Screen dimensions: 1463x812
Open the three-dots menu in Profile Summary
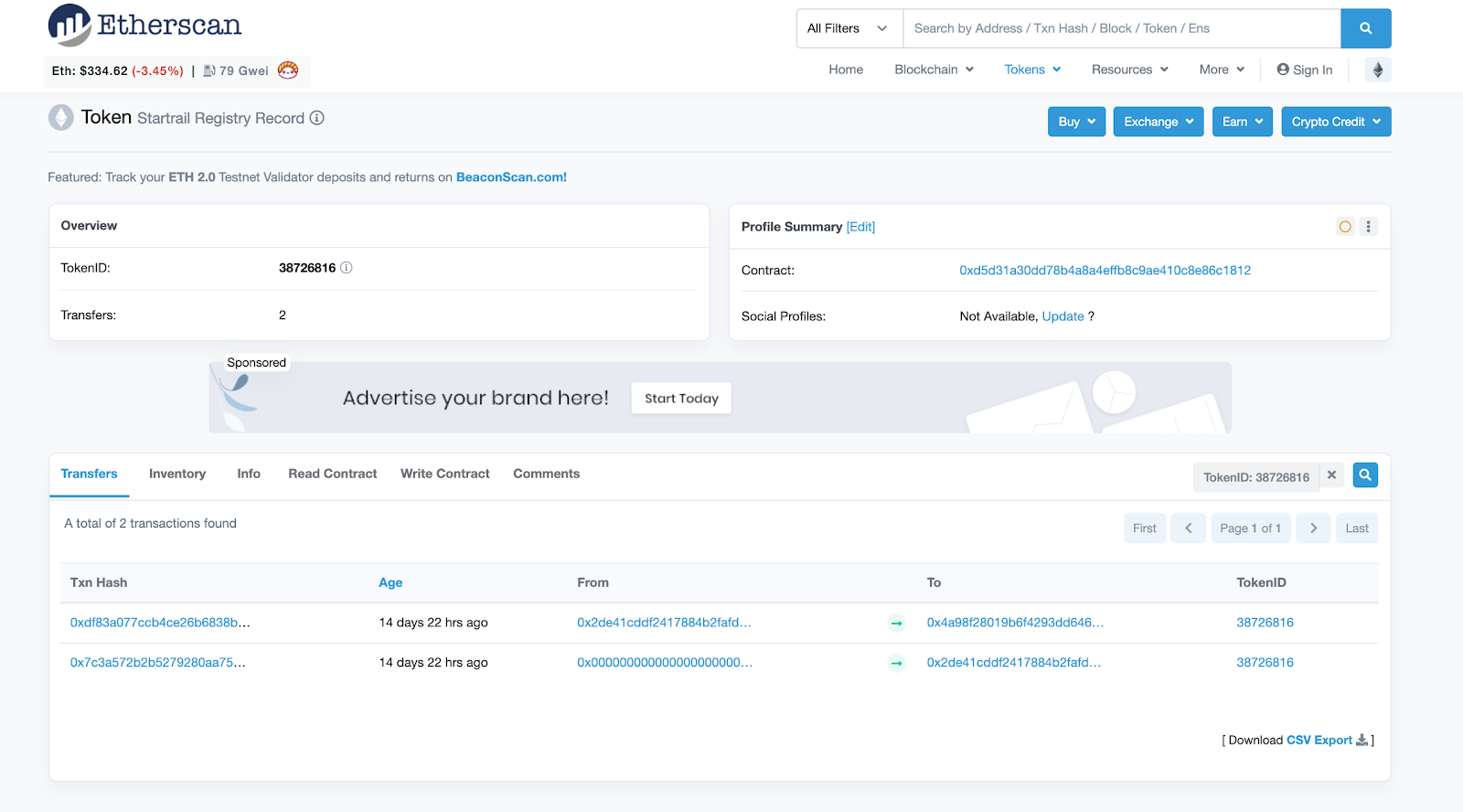[1369, 227]
